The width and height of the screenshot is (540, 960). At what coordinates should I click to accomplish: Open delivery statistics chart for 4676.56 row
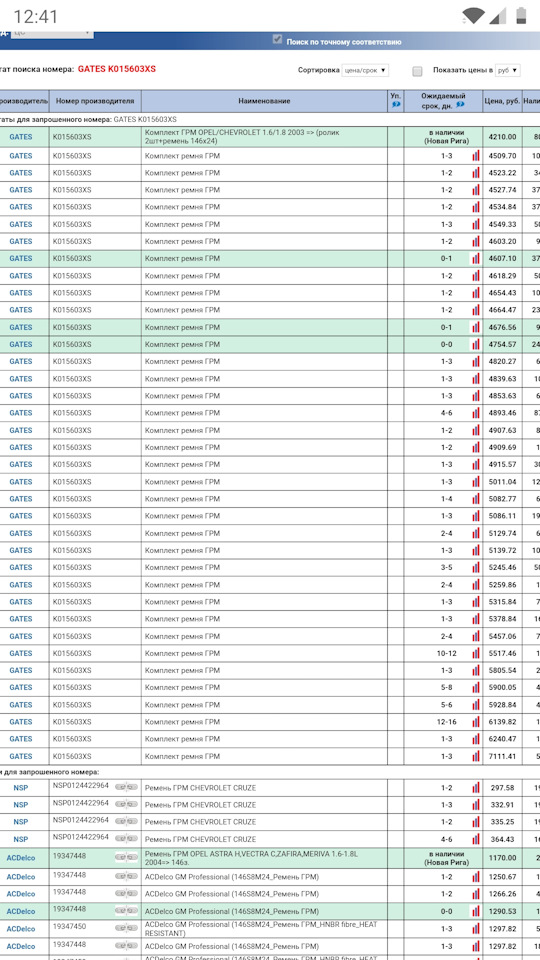point(476,327)
